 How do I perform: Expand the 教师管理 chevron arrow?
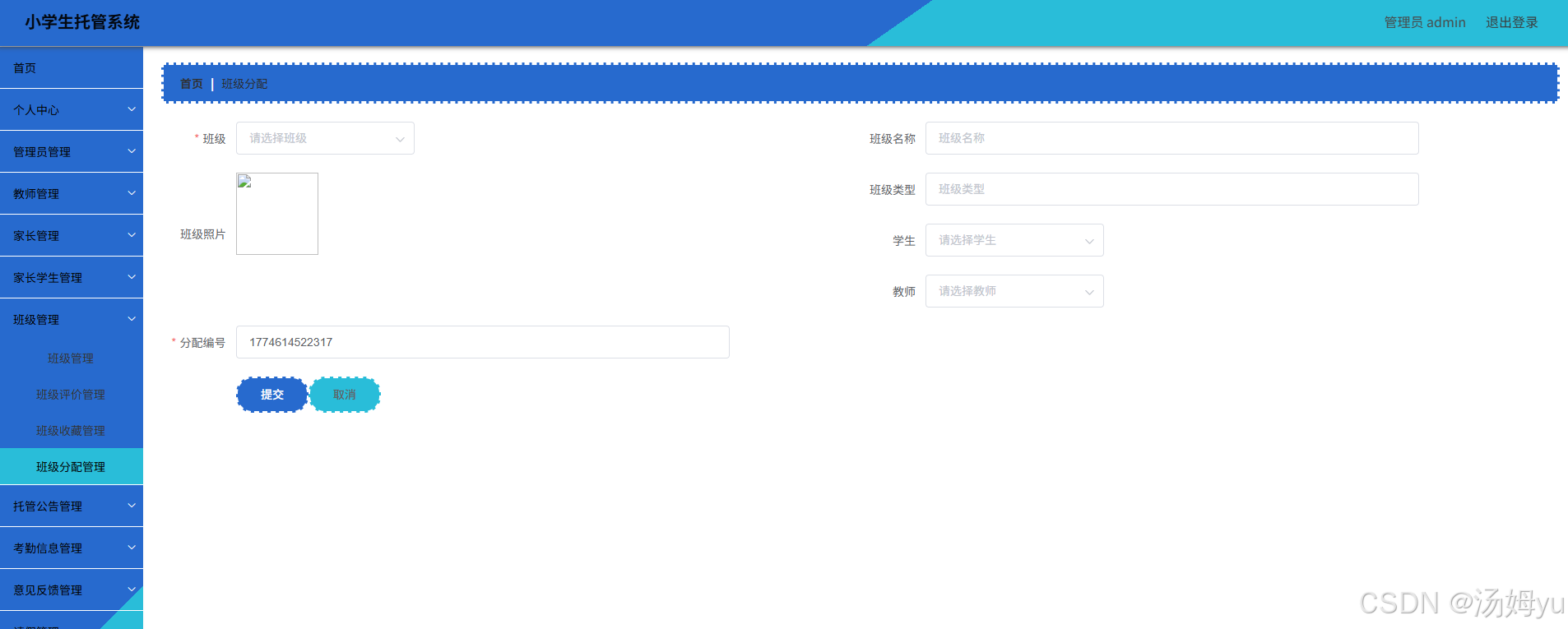(x=132, y=193)
